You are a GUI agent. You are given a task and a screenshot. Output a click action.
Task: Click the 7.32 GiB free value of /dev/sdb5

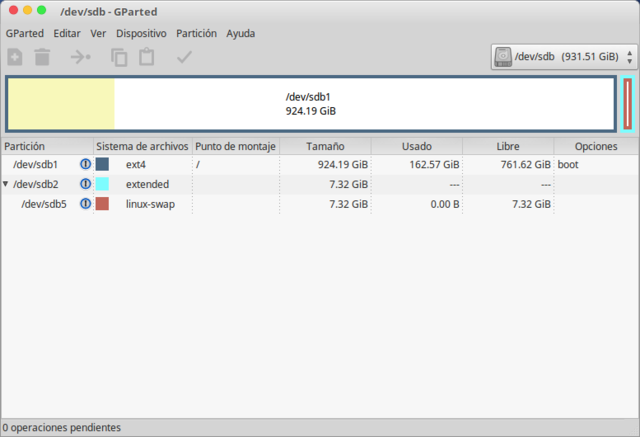[531, 204]
